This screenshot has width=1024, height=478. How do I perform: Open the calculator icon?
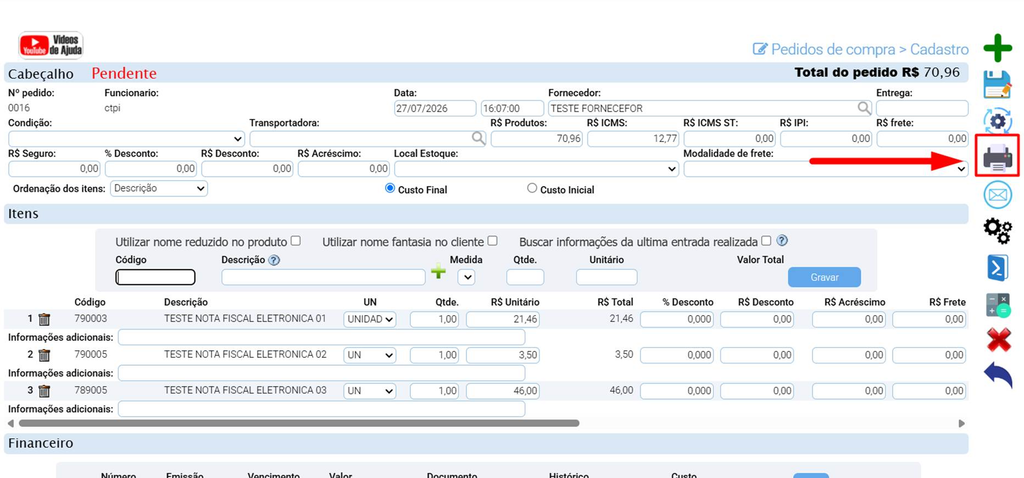click(997, 305)
